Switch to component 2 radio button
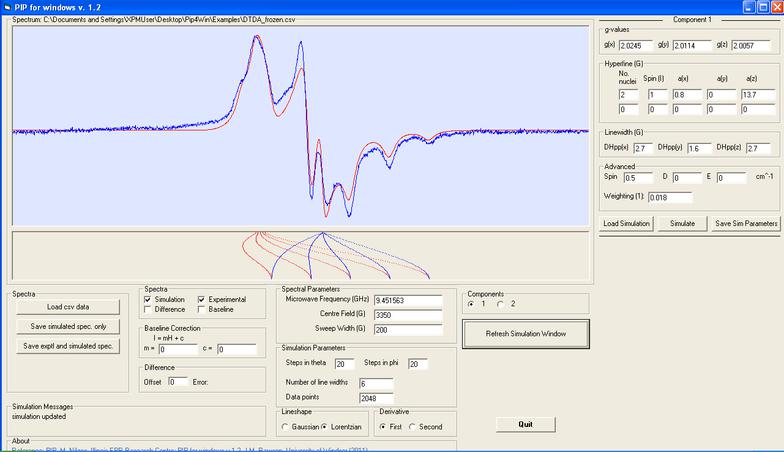 [500, 303]
